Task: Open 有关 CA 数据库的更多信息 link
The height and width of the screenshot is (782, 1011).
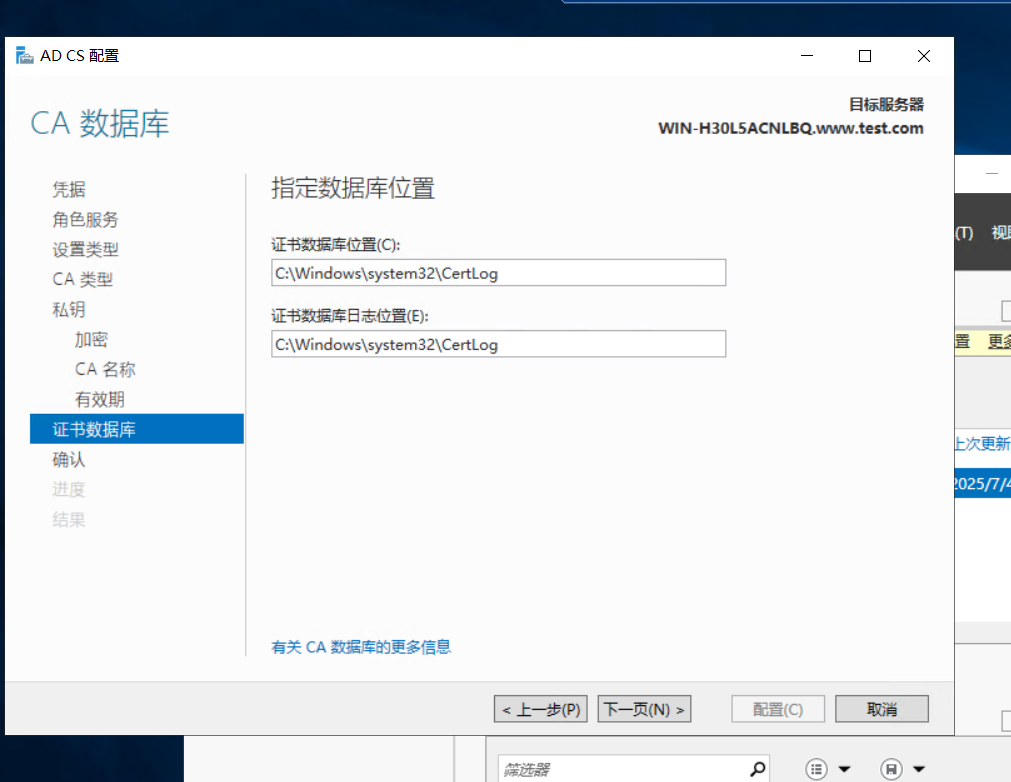Action: (361, 647)
